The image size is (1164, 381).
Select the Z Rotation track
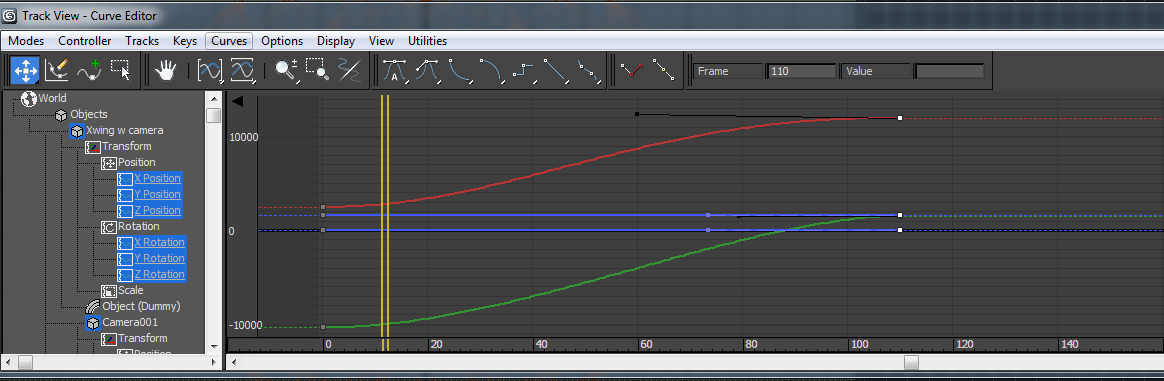[x=159, y=274]
